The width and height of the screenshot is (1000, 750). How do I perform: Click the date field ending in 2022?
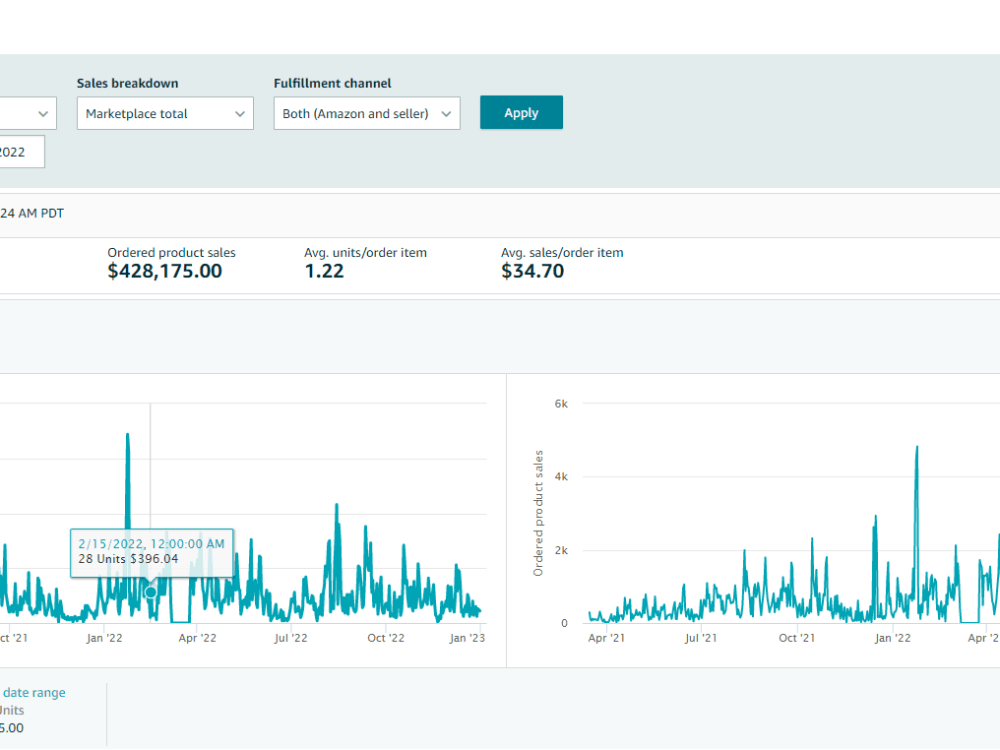(x=22, y=152)
